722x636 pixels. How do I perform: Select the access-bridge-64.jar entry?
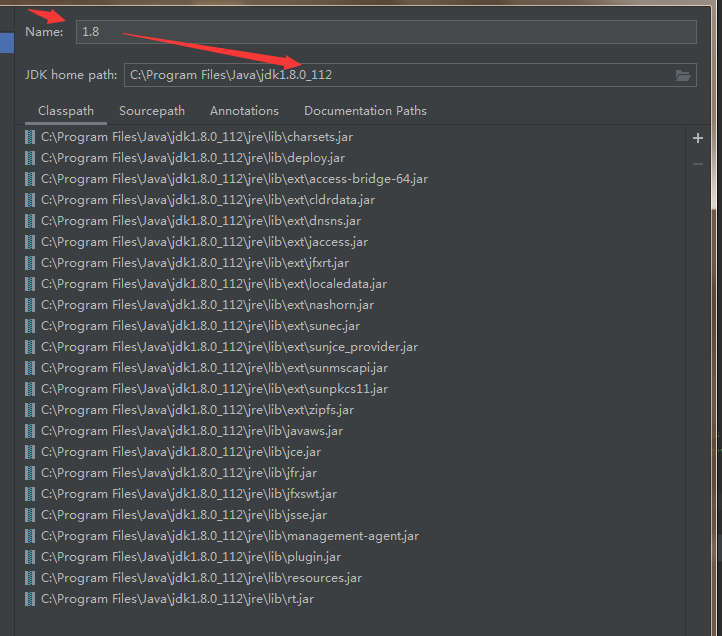234,179
